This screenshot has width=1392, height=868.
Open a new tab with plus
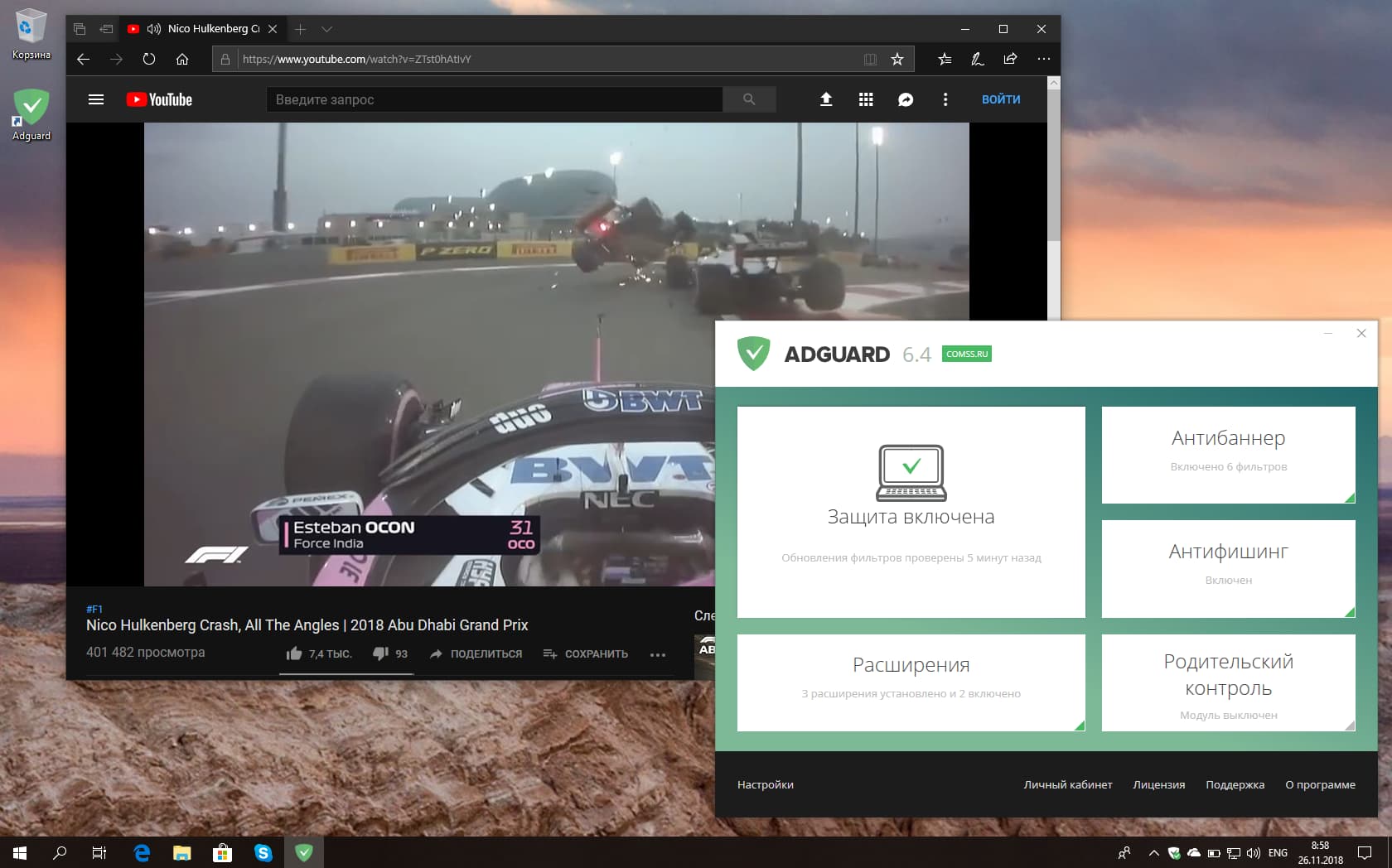click(300, 29)
